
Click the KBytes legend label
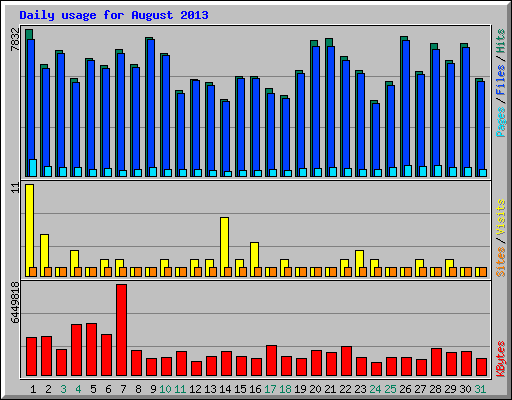(x=501, y=359)
